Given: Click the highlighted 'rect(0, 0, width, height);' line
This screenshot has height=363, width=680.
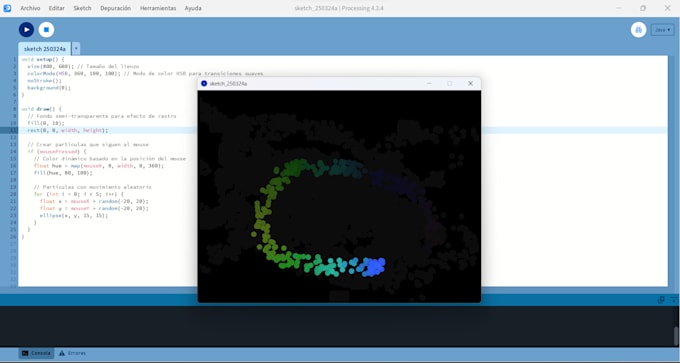Looking at the screenshot, I should [x=68, y=130].
